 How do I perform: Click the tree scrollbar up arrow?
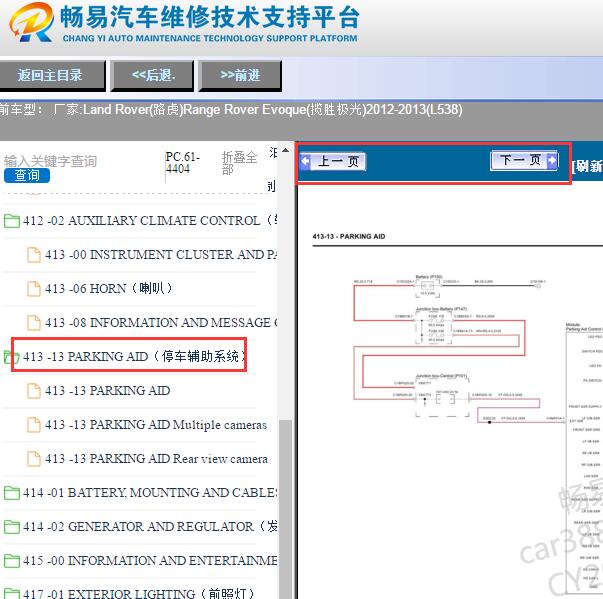[x=285, y=150]
